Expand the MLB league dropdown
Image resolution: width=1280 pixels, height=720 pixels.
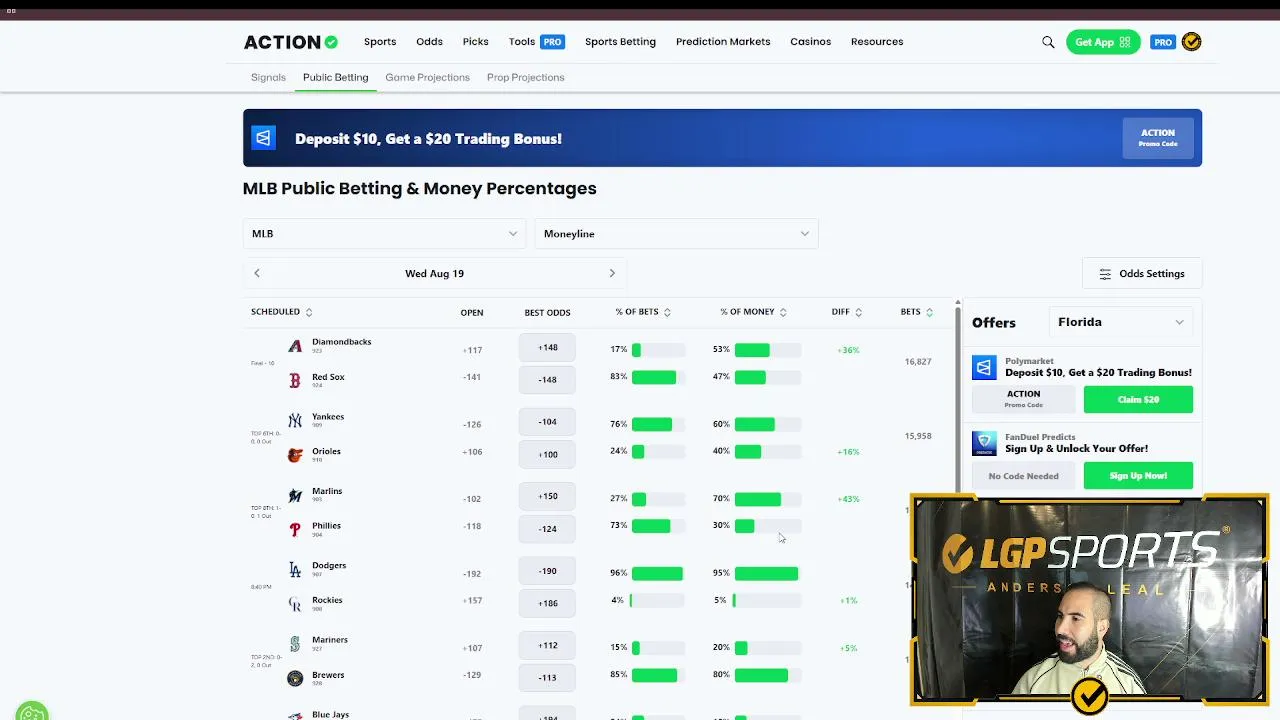[385, 234]
